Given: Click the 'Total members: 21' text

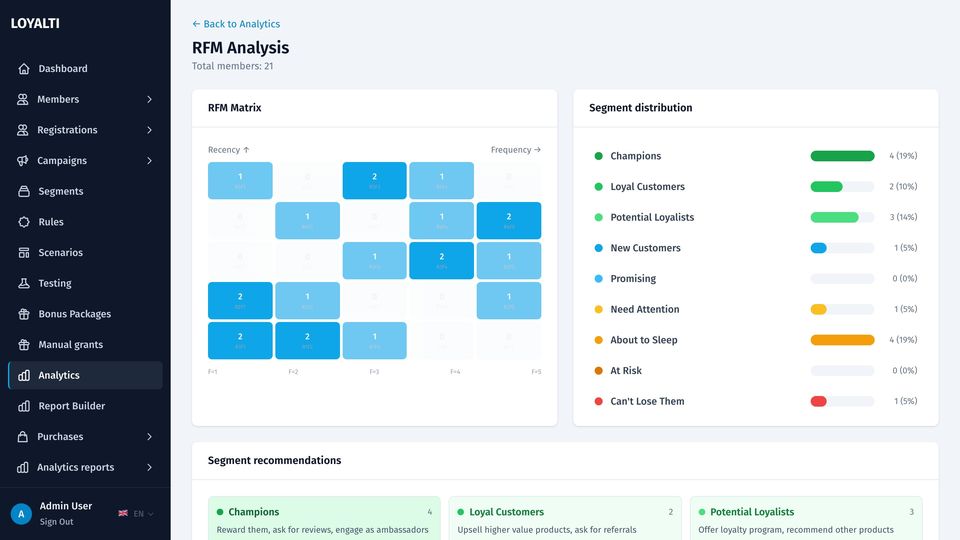Looking at the screenshot, I should click(233, 66).
